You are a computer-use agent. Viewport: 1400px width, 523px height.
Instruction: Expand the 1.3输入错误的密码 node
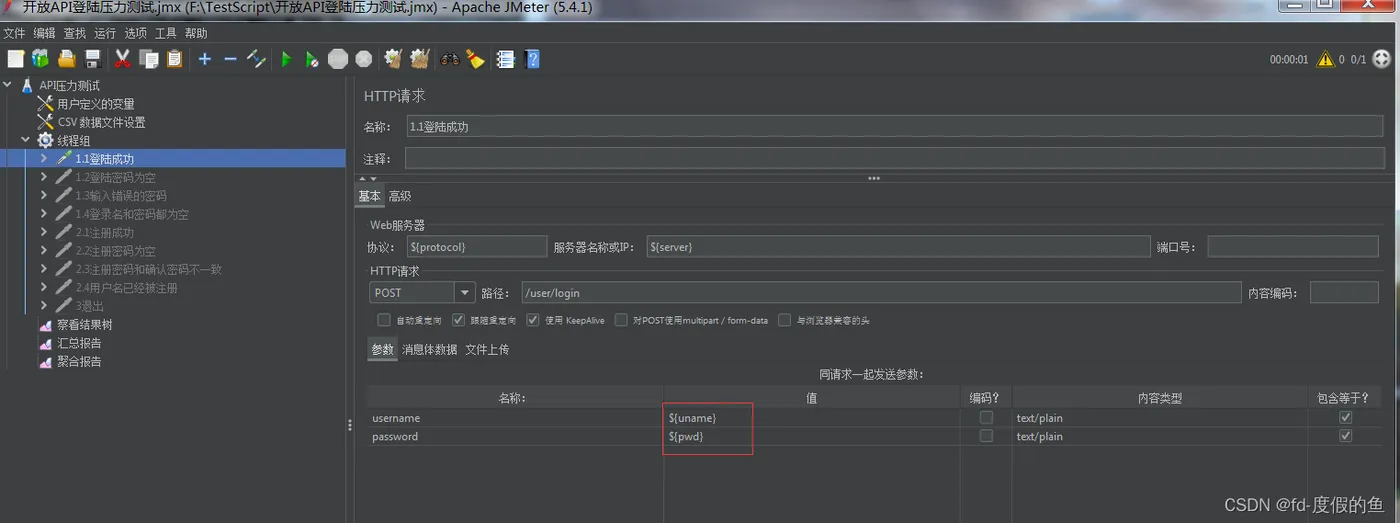pos(44,196)
